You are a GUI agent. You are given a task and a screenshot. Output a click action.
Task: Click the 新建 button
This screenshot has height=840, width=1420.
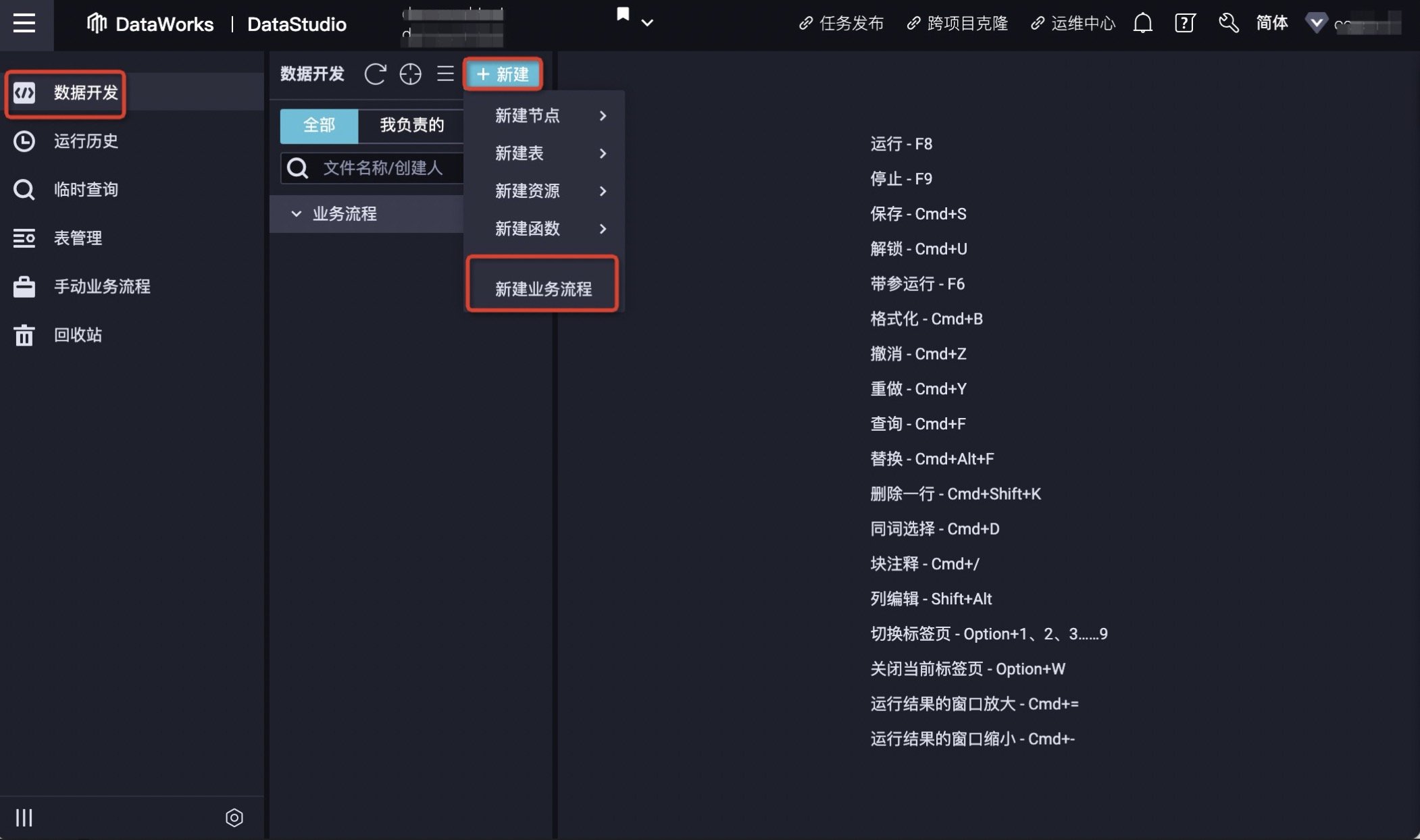click(x=503, y=74)
